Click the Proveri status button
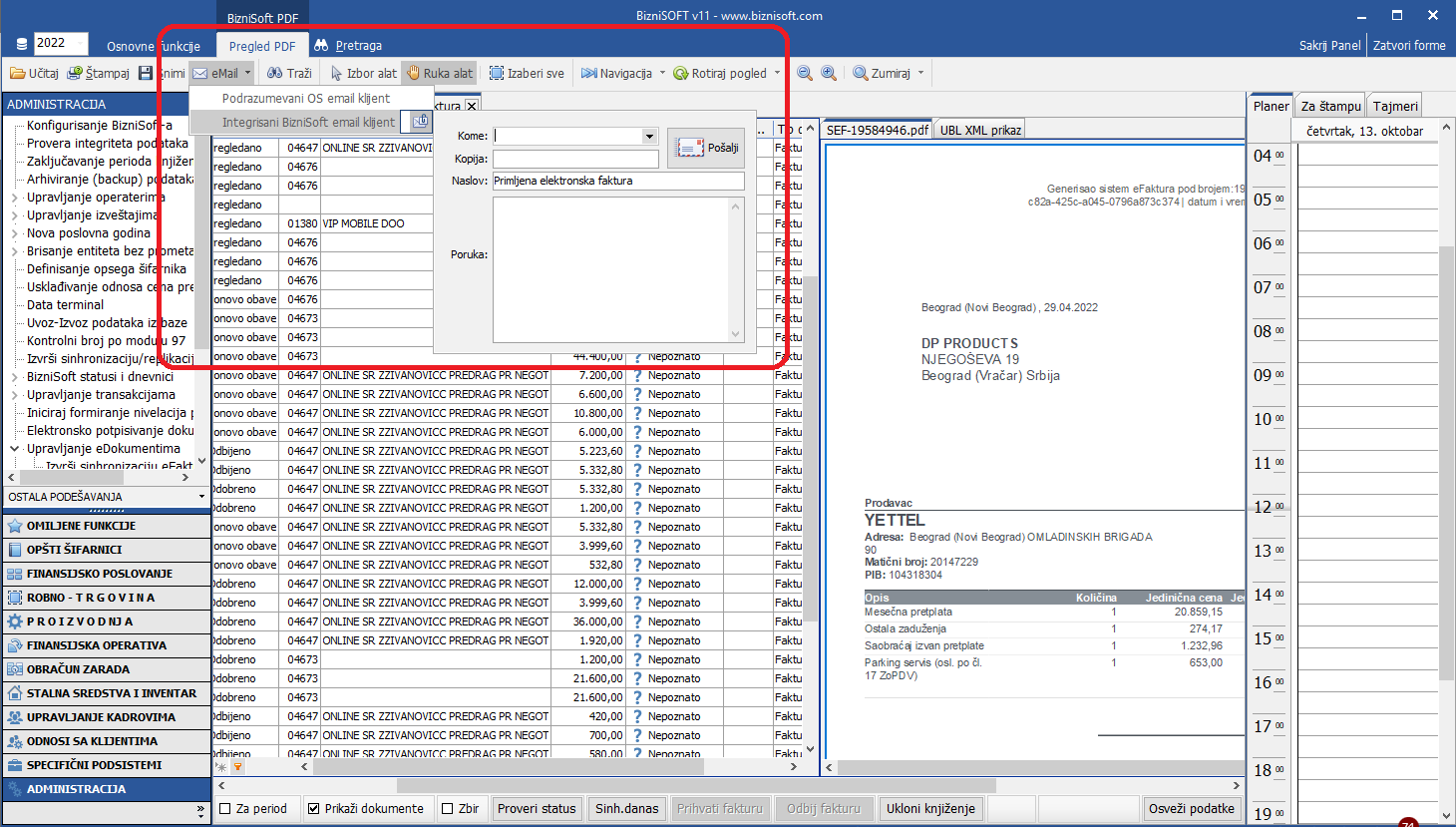This screenshot has width=1456, height=827. 537,809
